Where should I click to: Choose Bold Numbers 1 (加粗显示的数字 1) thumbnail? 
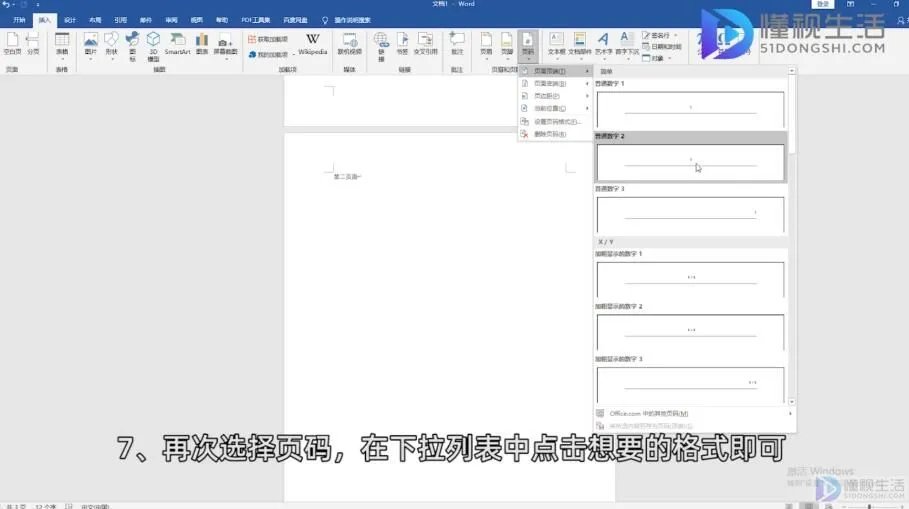pyautogui.click(x=690, y=280)
